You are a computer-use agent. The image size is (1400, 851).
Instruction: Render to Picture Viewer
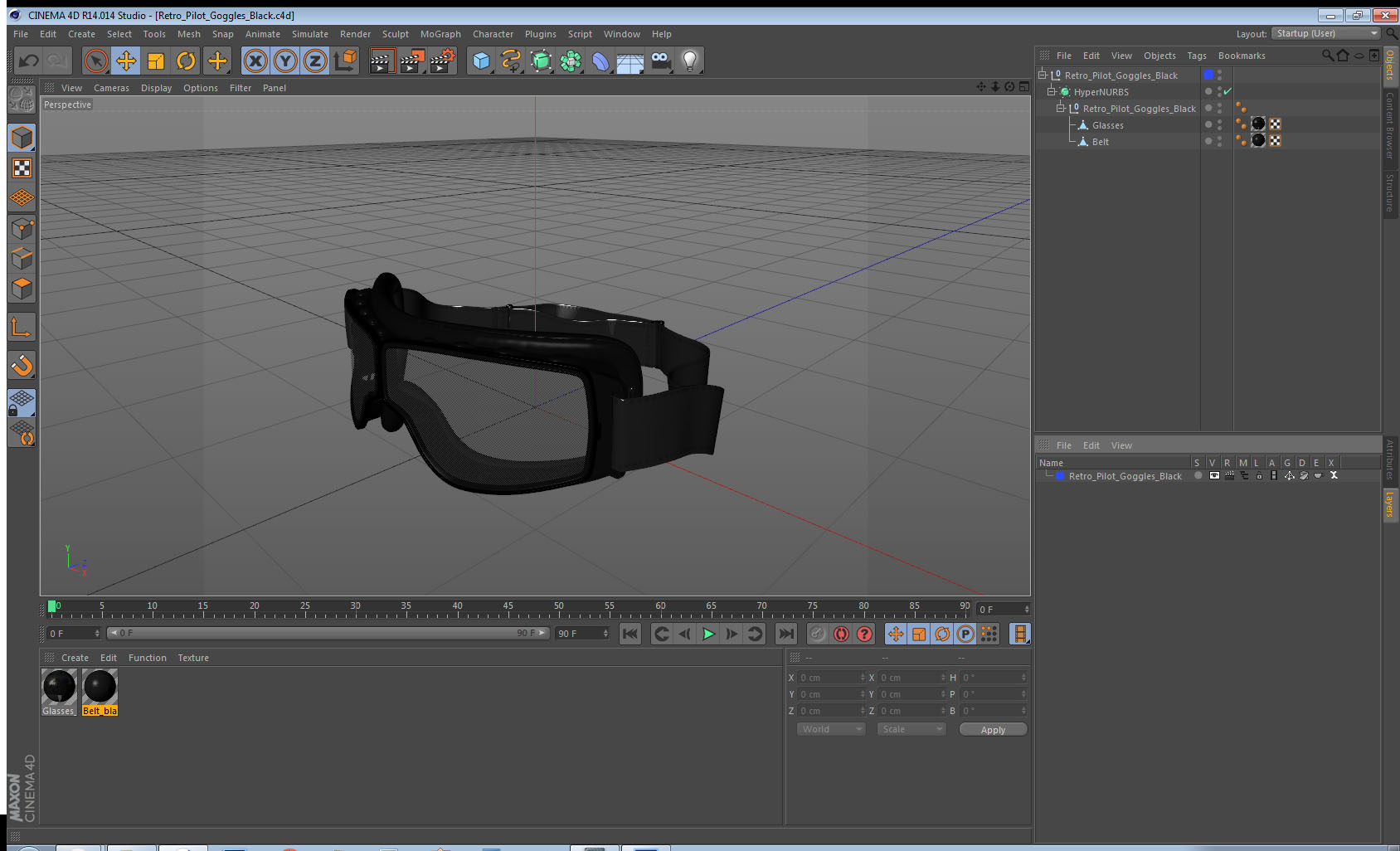pos(412,61)
